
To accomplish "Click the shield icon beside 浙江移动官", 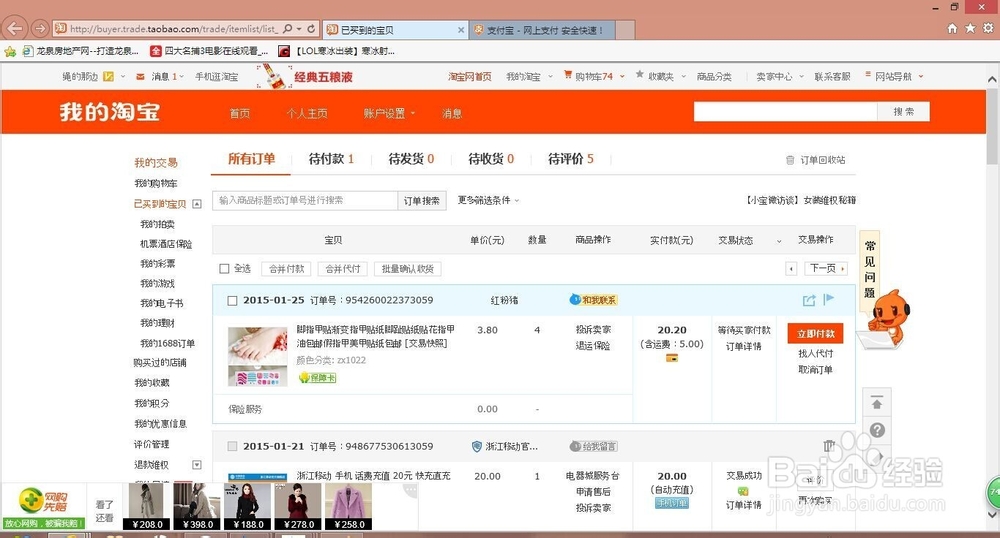I will (x=476, y=446).
